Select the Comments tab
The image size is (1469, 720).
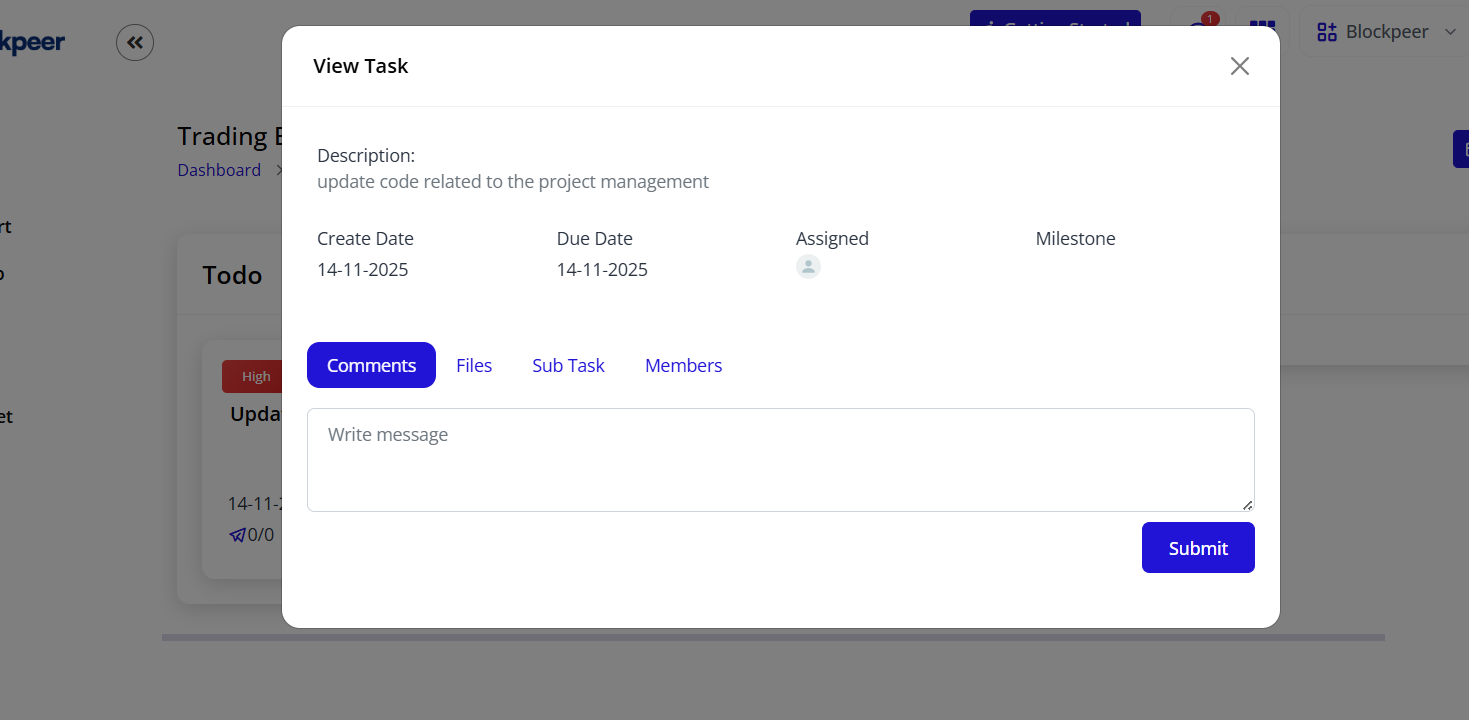pyautogui.click(x=371, y=365)
